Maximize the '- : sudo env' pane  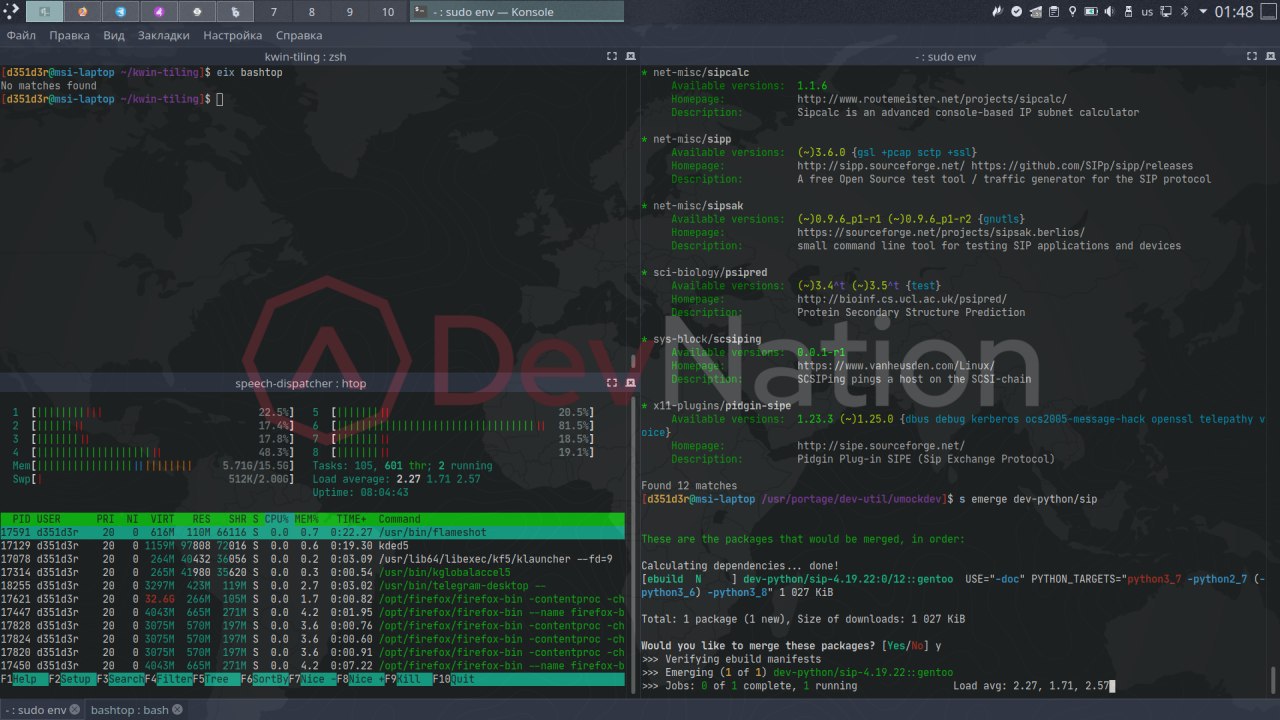pos(1251,57)
